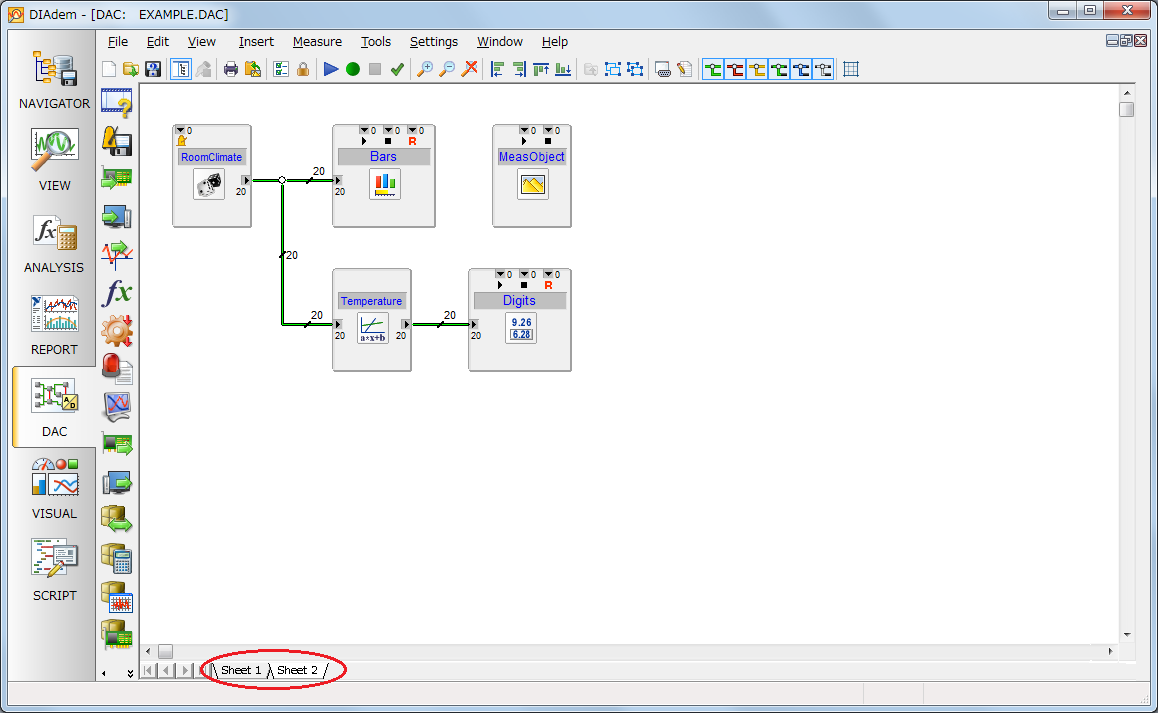Screen dimensions: 1158x713
Task: Open the red alarm block palette icon
Action: coord(117,368)
